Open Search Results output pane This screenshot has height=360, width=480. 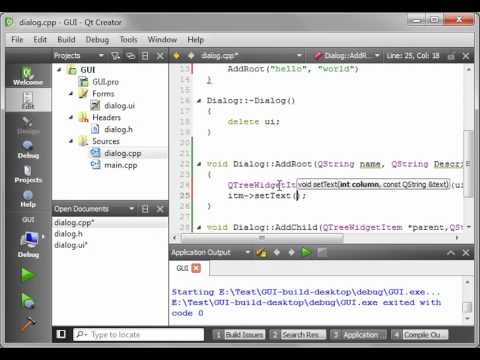298,334
